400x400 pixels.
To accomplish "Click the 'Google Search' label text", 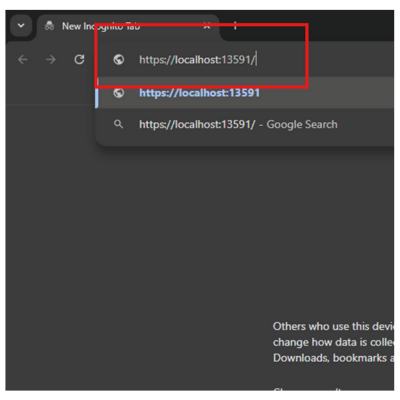I will (x=302, y=124).
